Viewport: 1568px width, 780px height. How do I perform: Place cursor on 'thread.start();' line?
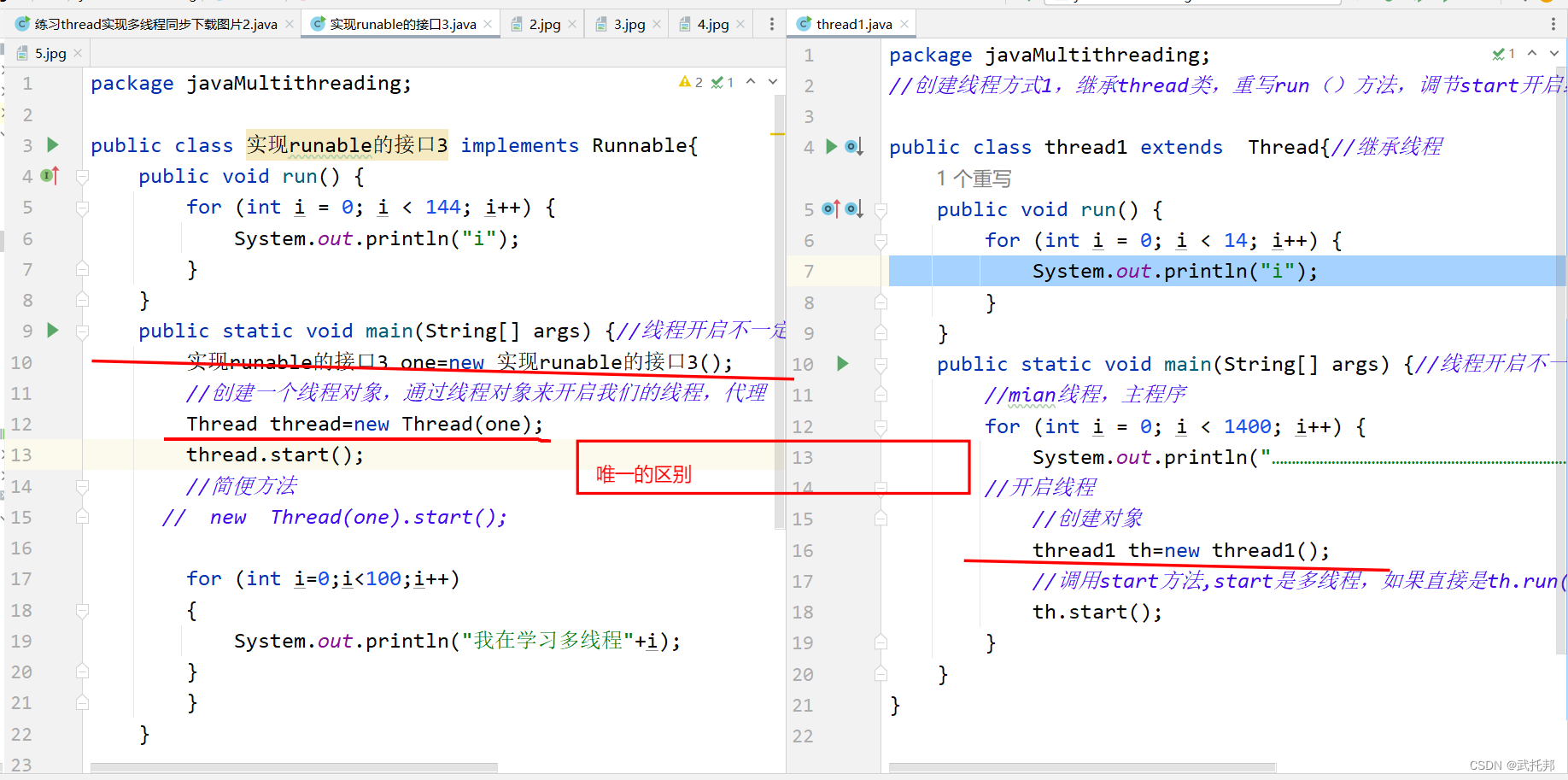(x=275, y=455)
